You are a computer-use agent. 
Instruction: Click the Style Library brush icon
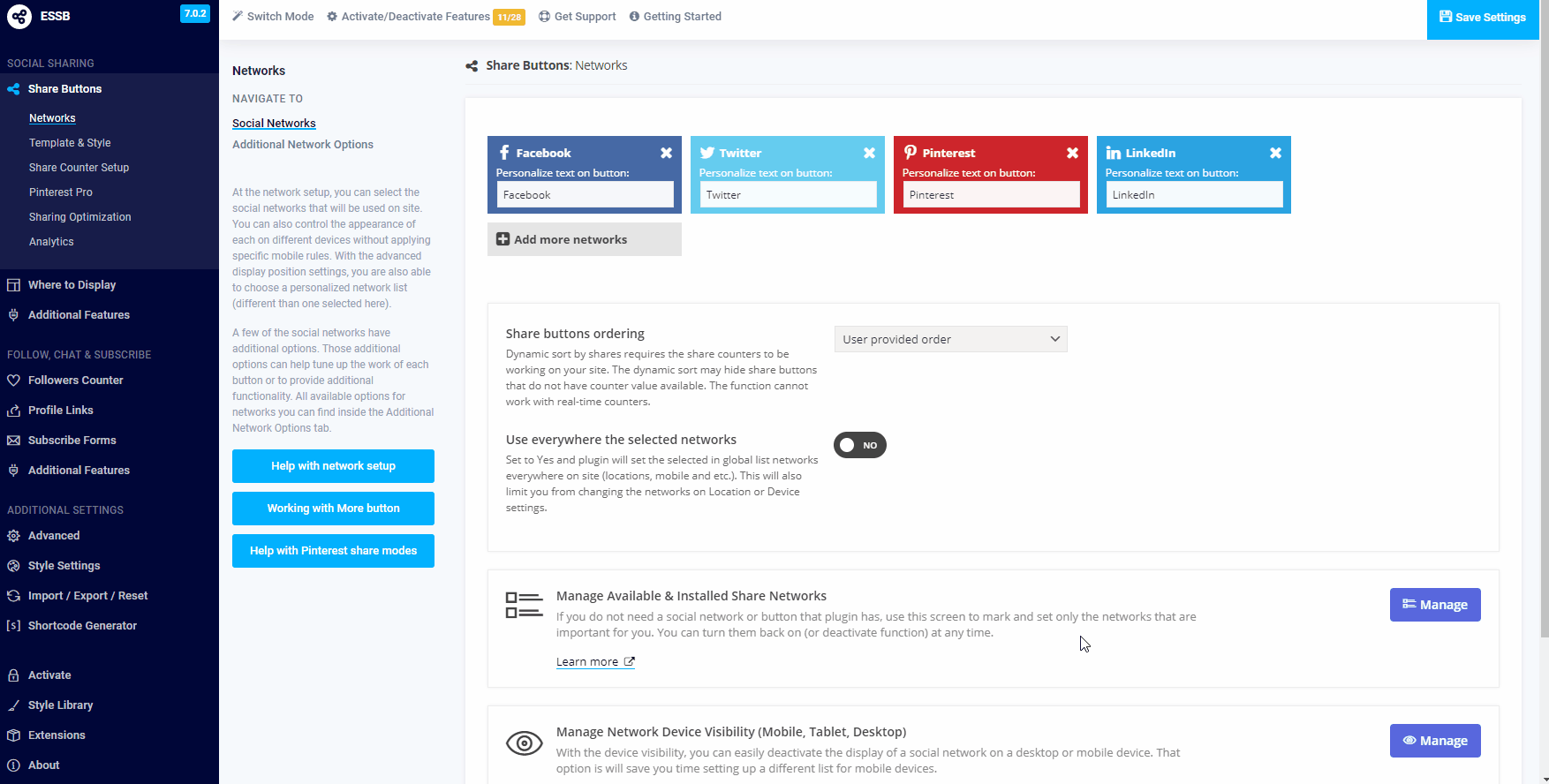pyautogui.click(x=13, y=705)
